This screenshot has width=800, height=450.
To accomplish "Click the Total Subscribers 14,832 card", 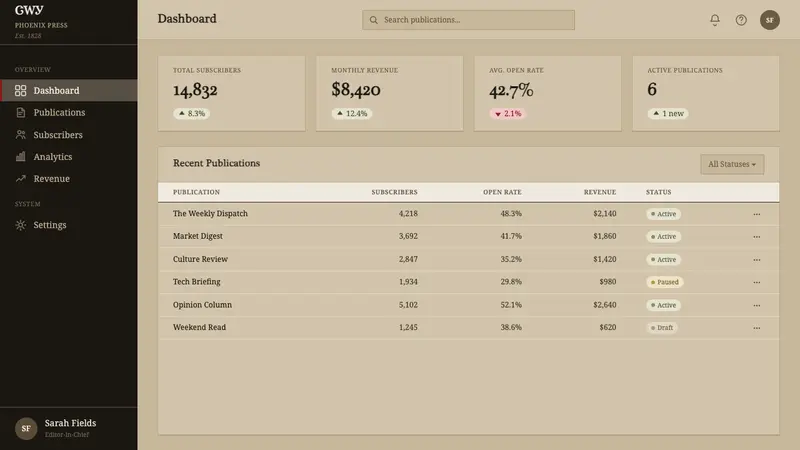I will click(x=232, y=93).
